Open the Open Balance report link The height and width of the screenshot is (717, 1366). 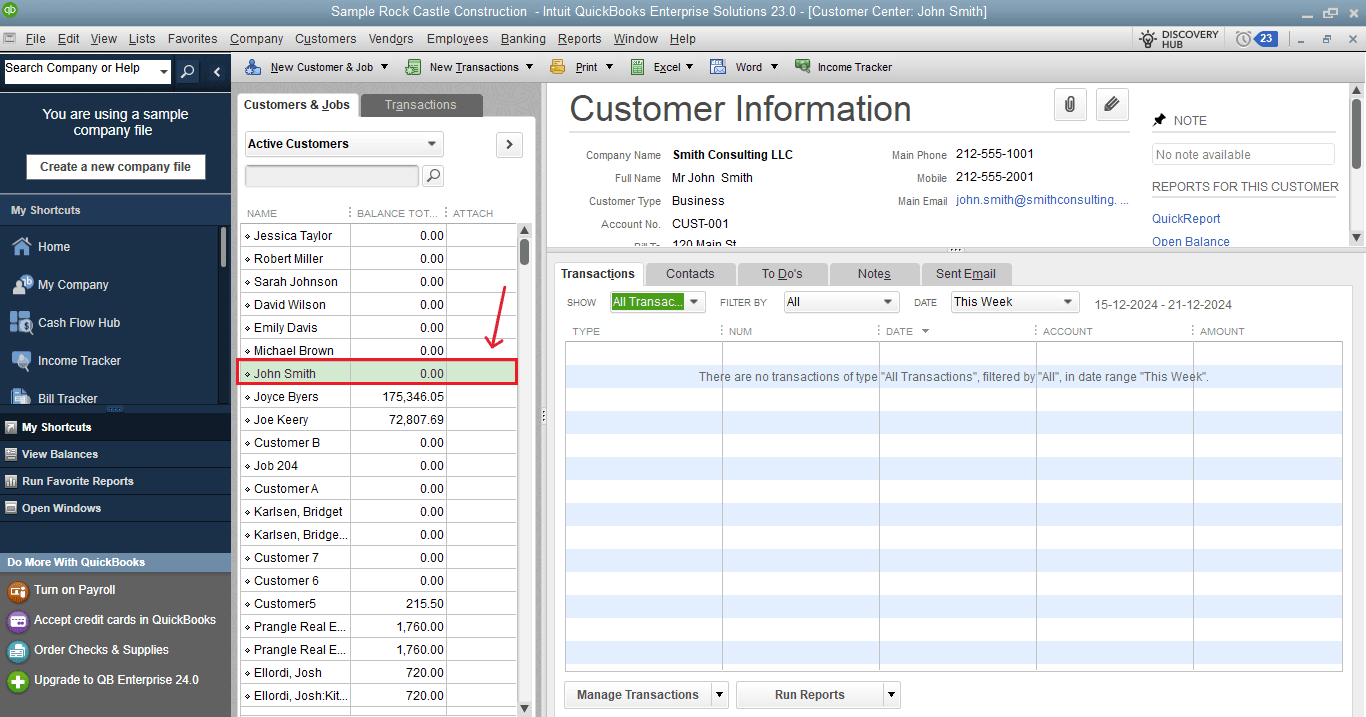pos(1191,241)
